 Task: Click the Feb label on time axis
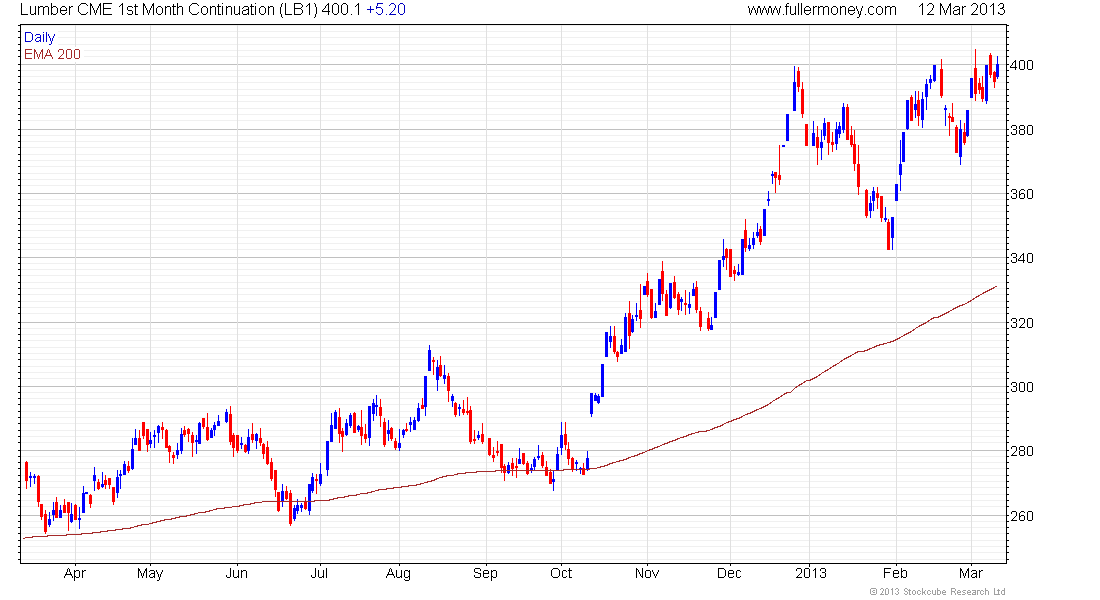coord(895,574)
